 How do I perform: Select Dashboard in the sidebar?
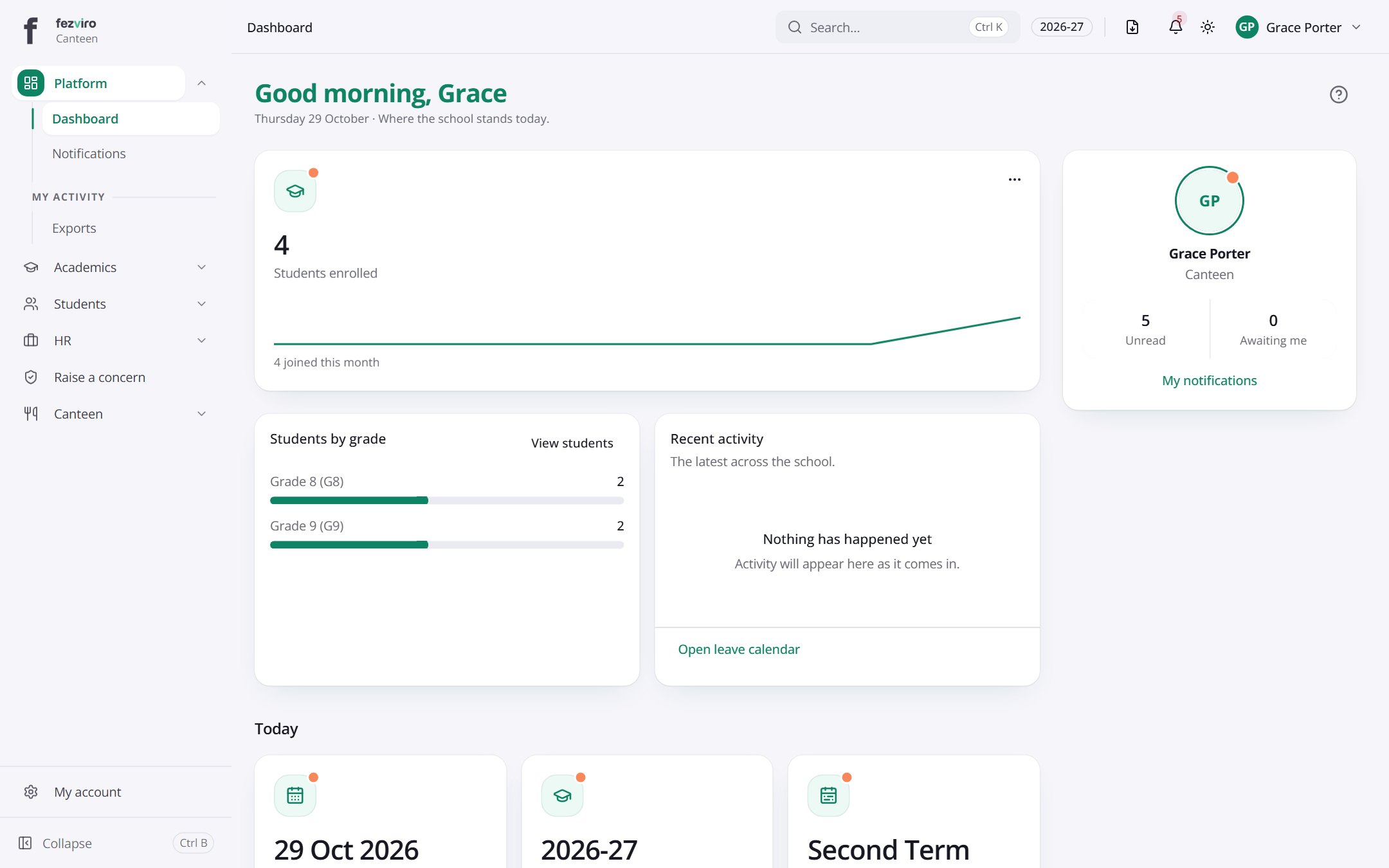pos(131,119)
